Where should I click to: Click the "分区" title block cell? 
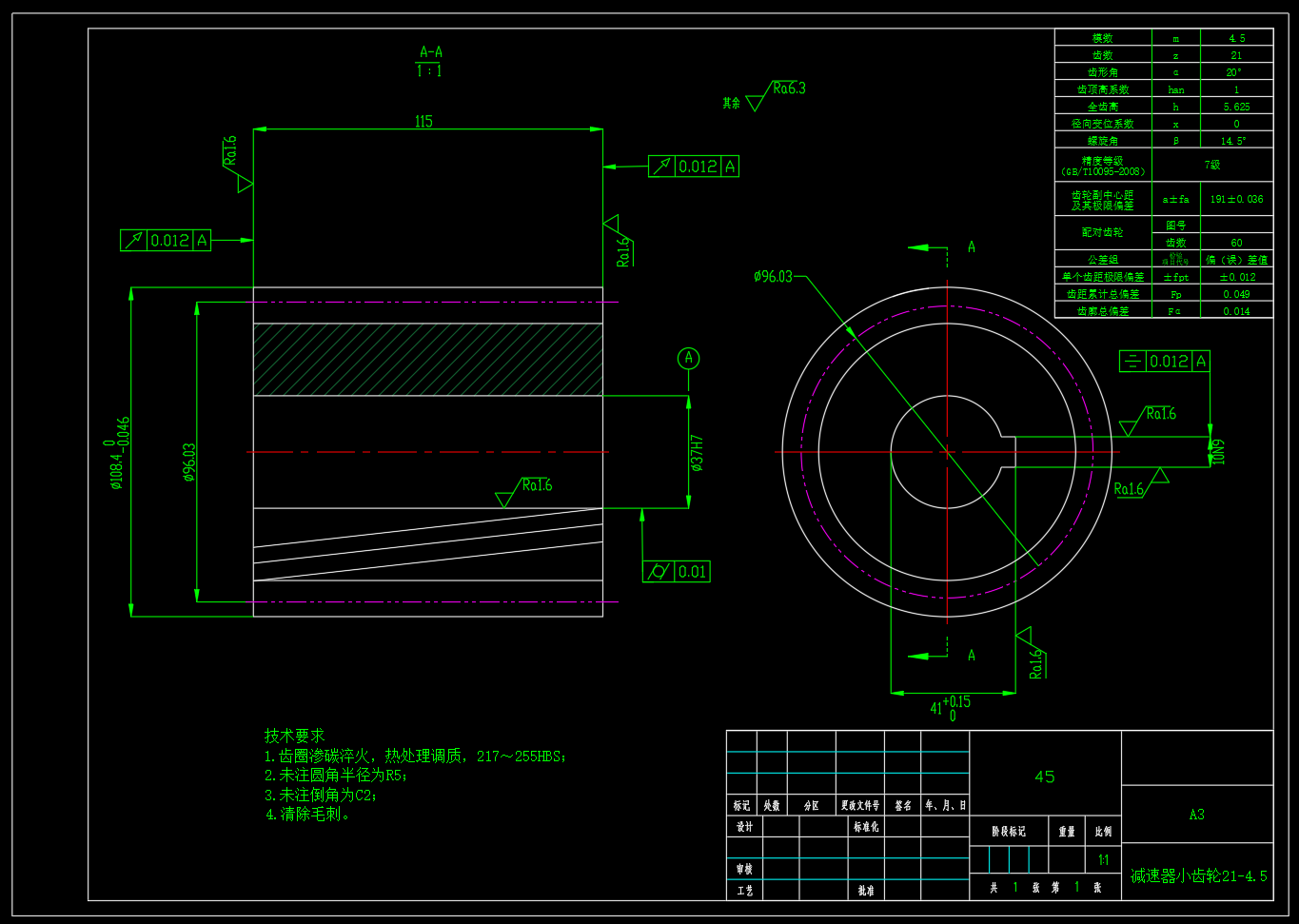coord(811,806)
